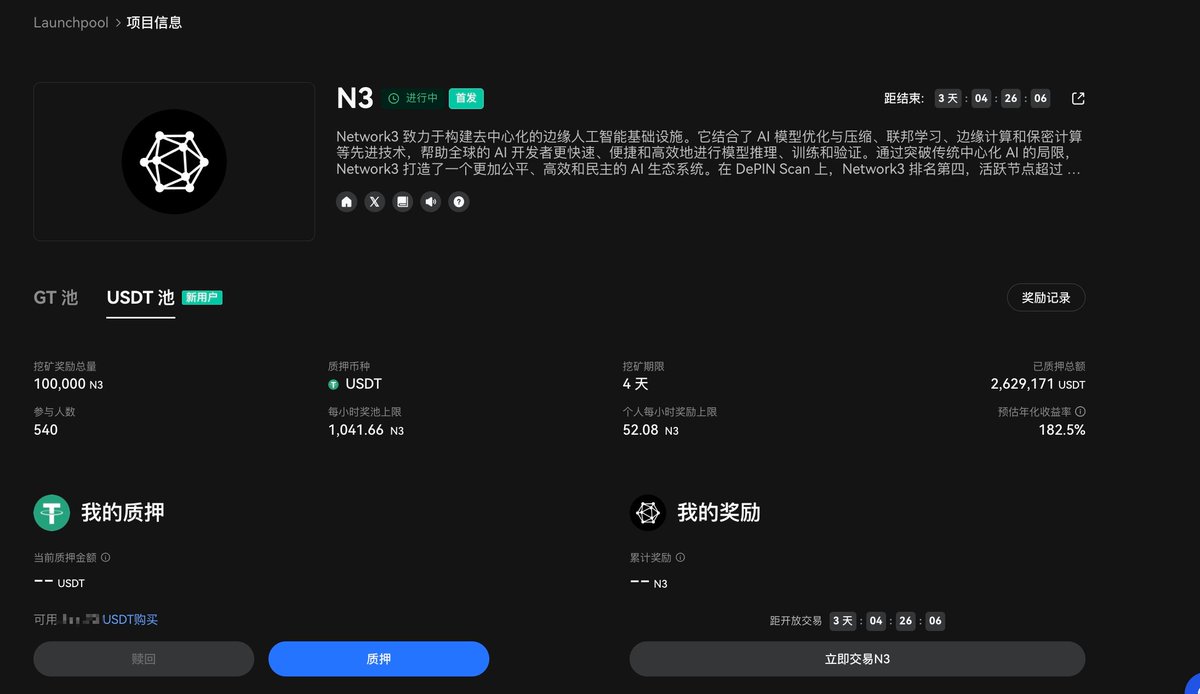Click the USDT coin icon under 质押币种
Image resolution: width=1200 pixels, height=694 pixels.
coord(334,384)
